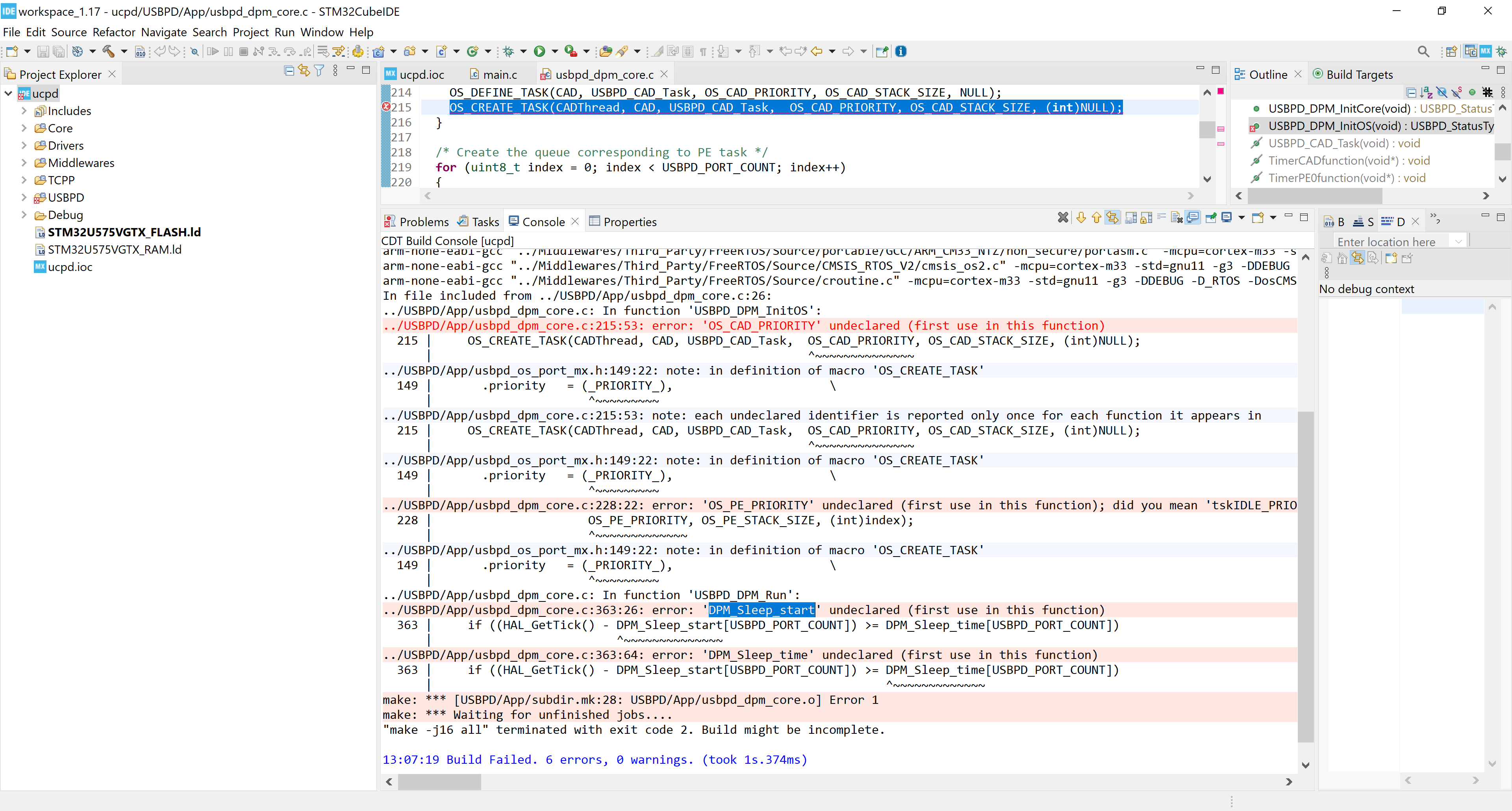Expand the Core folder
This screenshot has height=811, width=1512.
tap(24, 128)
